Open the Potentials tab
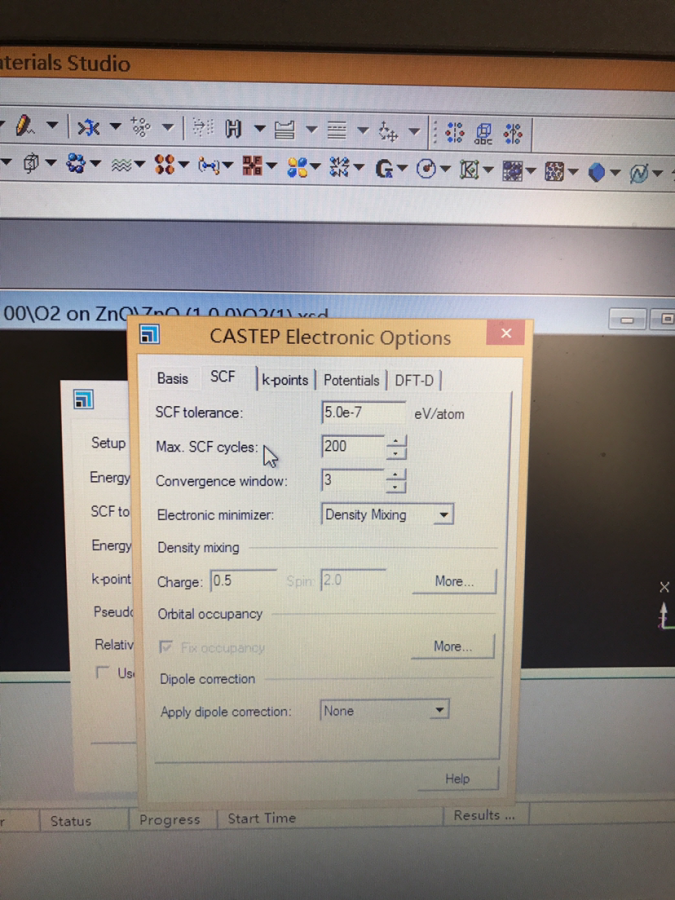The height and width of the screenshot is (900, 675). point(351,381)
